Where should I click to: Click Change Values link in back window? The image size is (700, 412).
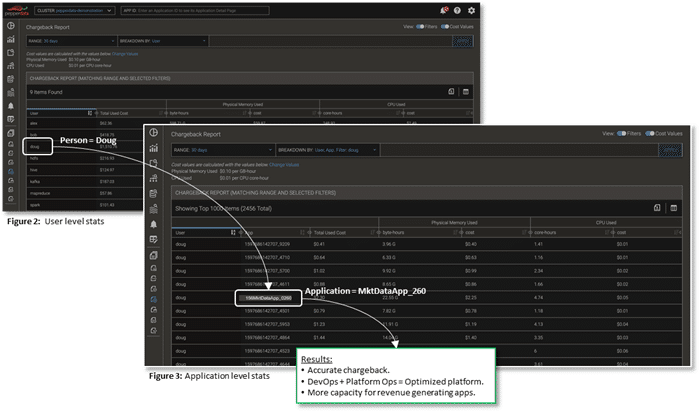[x=125, y=54]
